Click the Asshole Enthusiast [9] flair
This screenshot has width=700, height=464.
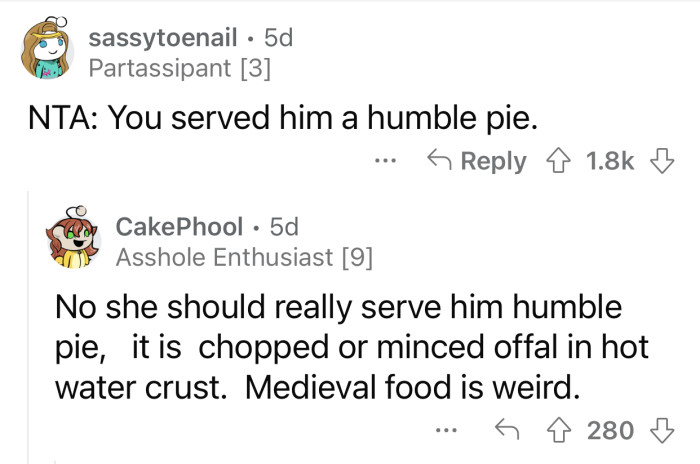244,257
